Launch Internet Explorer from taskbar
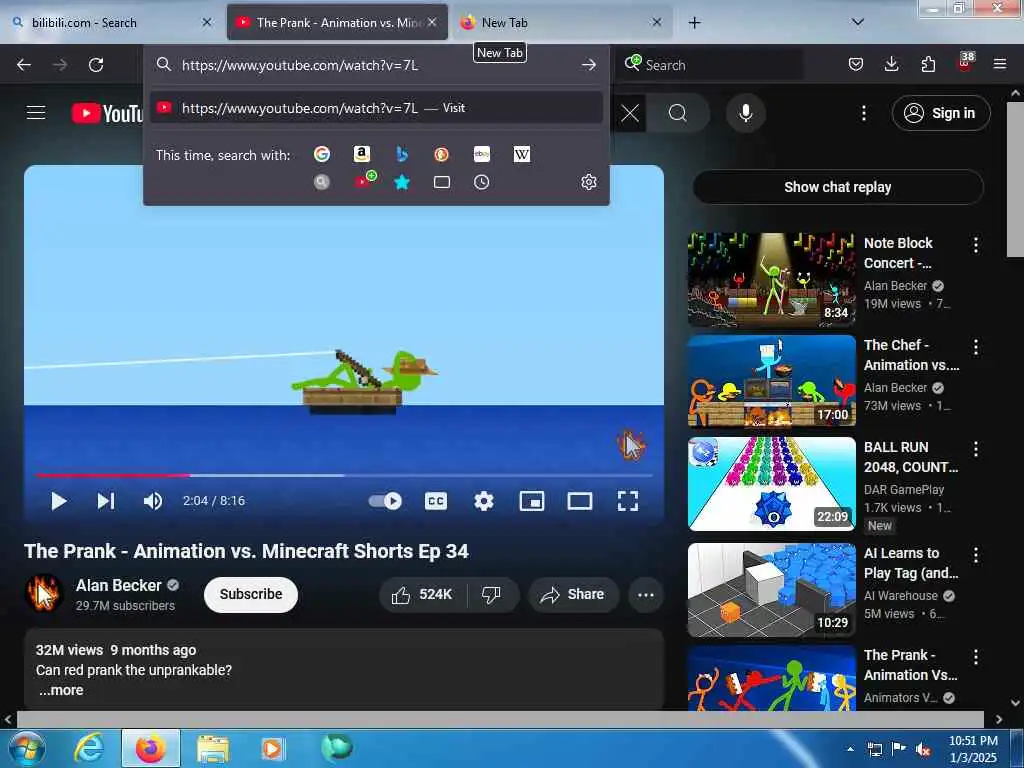Image resolution: width=1024 pixels, height=768 pixels. pyautogui.click(x=89, y=748)
